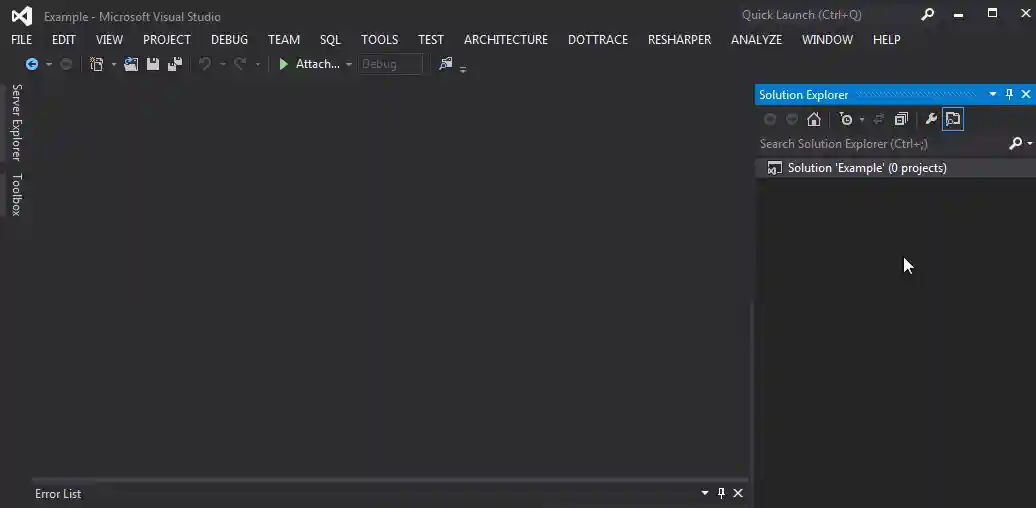Click the Save floppy disk icon
1036x508 pixels.
(x=153, y=64)
